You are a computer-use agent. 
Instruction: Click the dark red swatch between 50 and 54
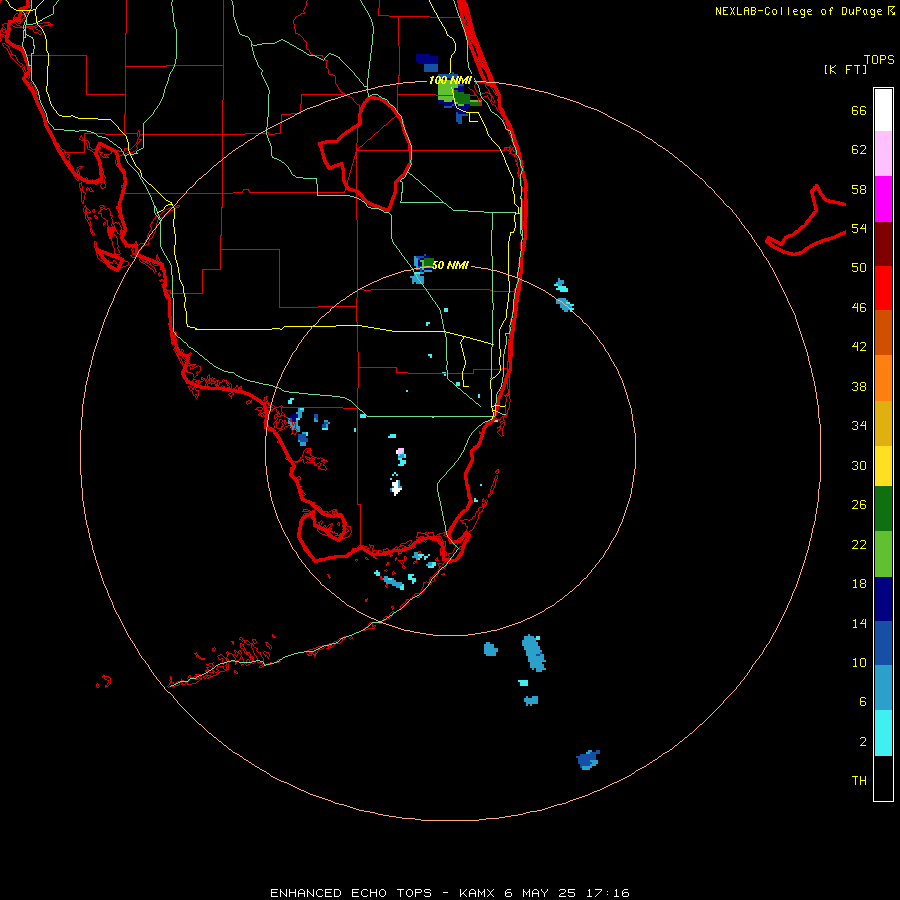pyautogui.click(x=883, y=244)
